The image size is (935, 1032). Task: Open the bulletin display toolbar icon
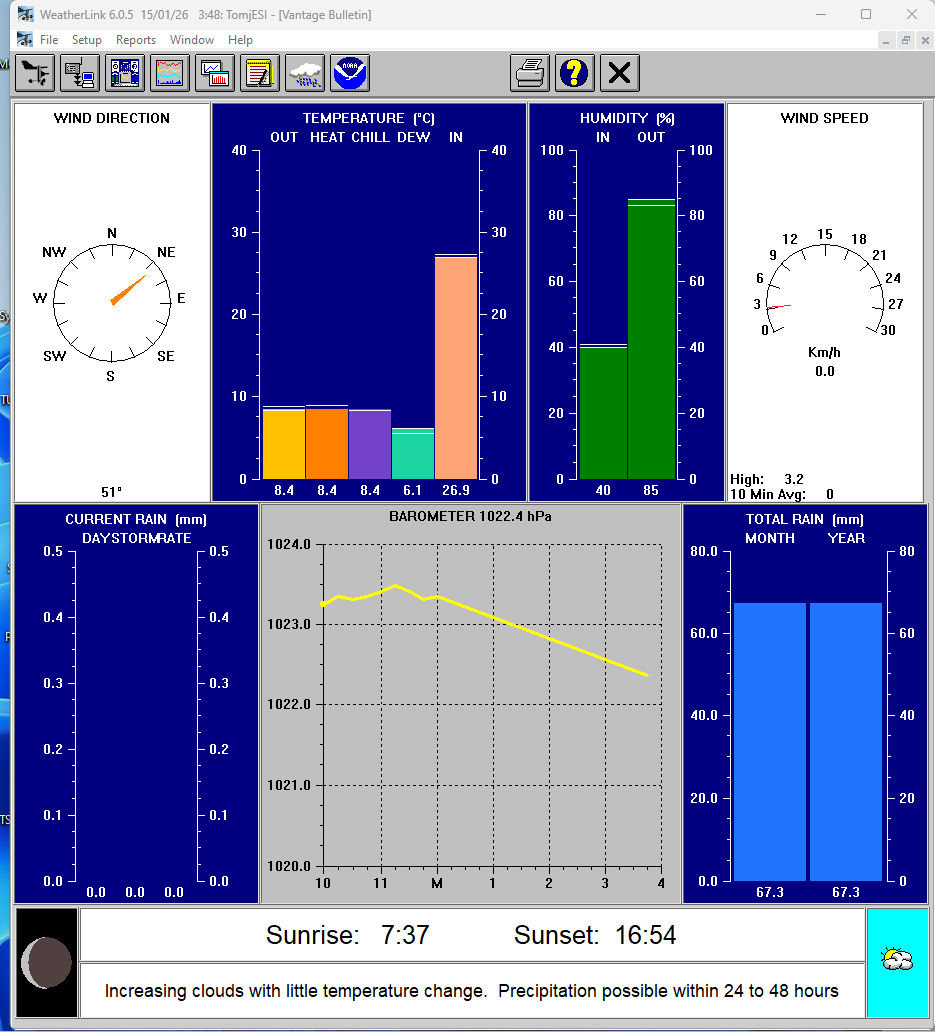[x=125, y=73]
